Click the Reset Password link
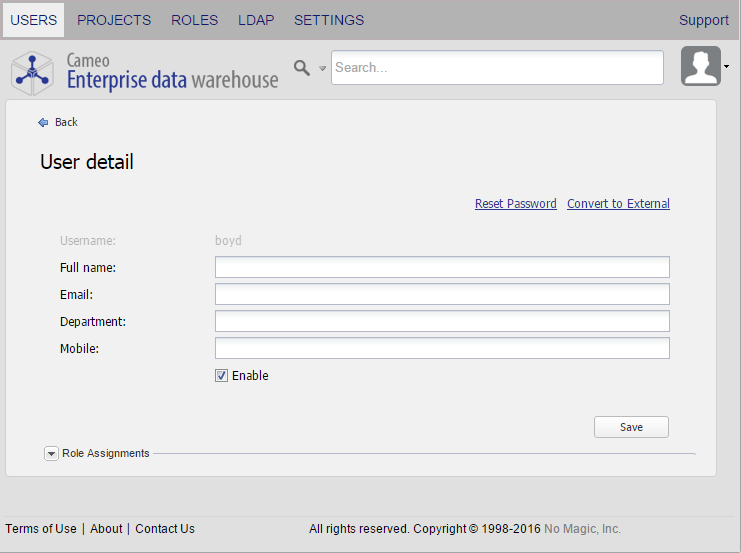 [515, 204]
